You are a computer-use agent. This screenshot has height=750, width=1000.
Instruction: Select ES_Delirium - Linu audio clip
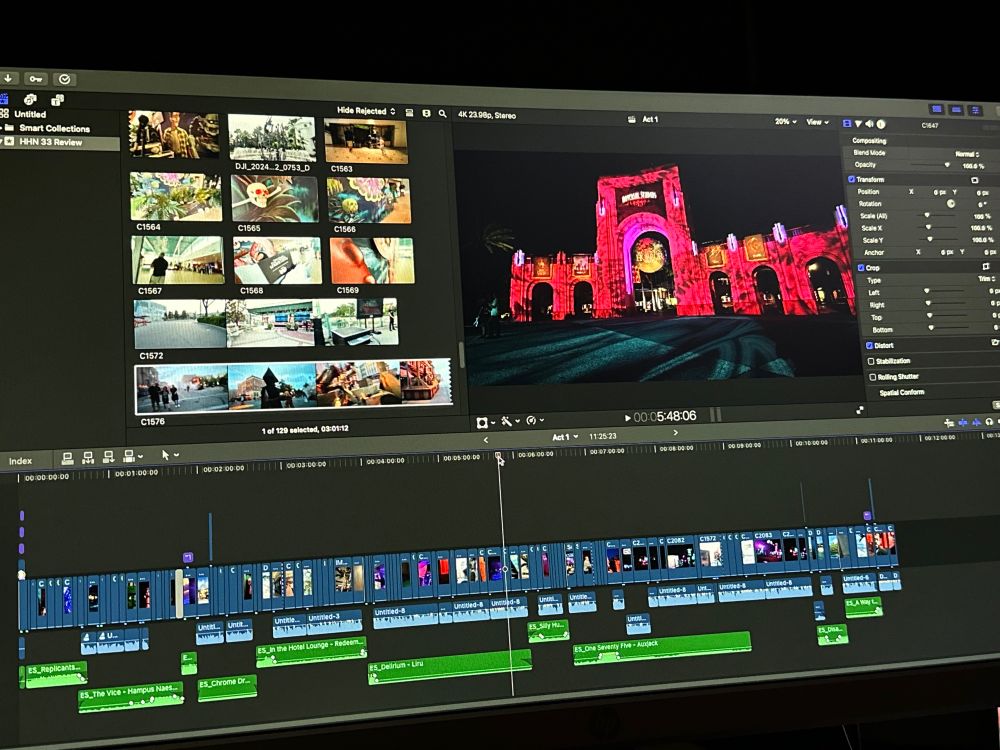(450, 667)
